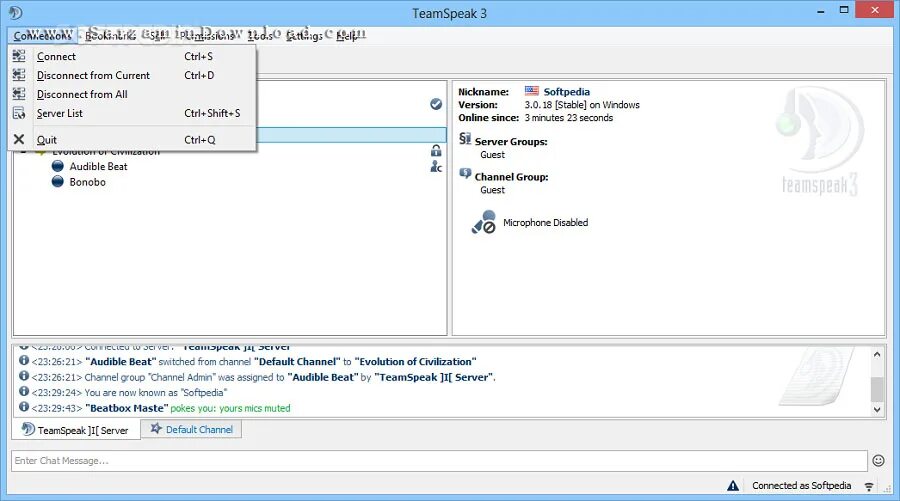This screenshot has height=501, width=900.
Task: Click the highlighted selected channel row
Action: (x=351, y=135)
